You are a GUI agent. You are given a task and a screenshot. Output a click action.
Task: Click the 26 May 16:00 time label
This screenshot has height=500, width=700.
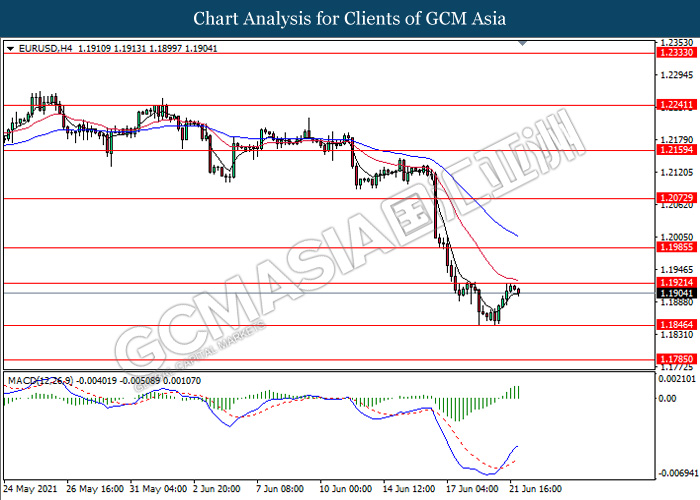(x=95, y=489)
